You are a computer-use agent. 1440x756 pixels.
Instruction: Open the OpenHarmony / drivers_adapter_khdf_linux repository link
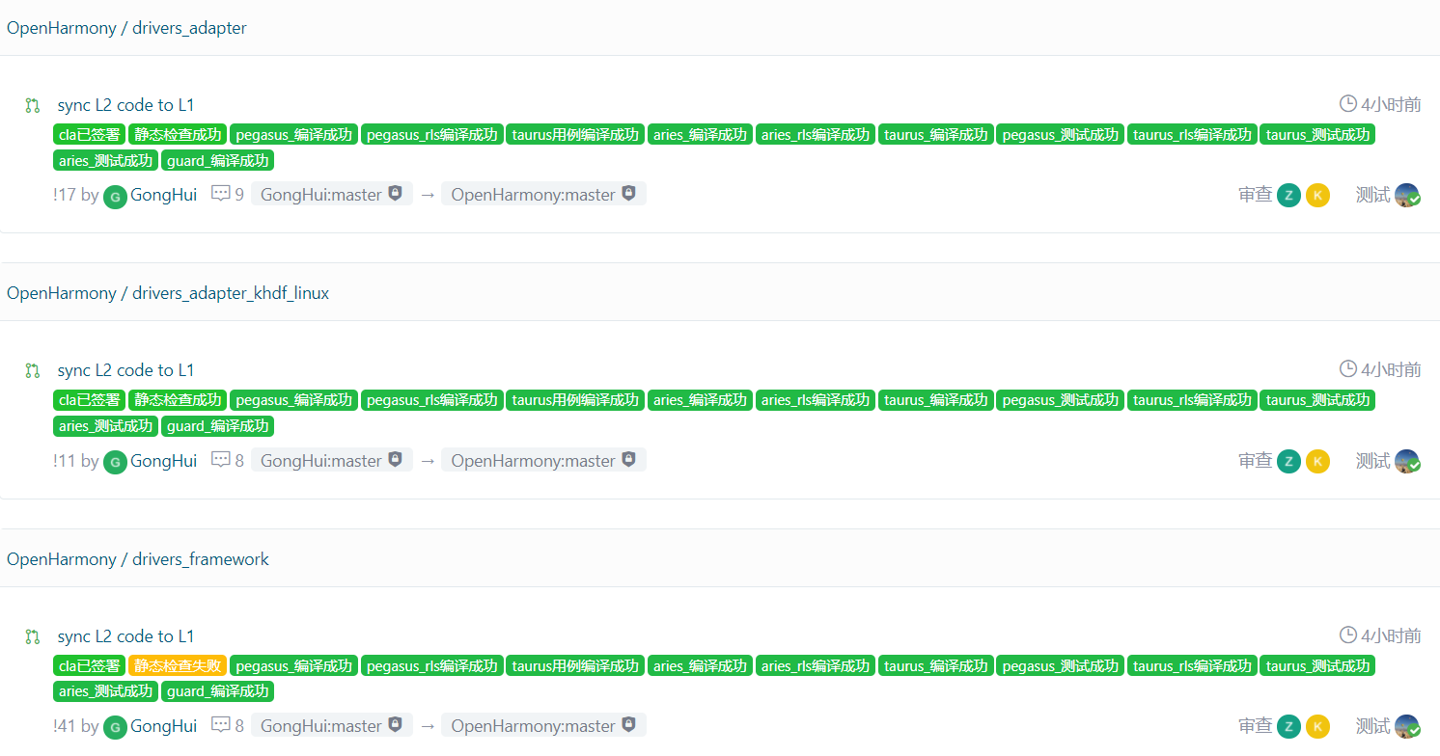168,293
